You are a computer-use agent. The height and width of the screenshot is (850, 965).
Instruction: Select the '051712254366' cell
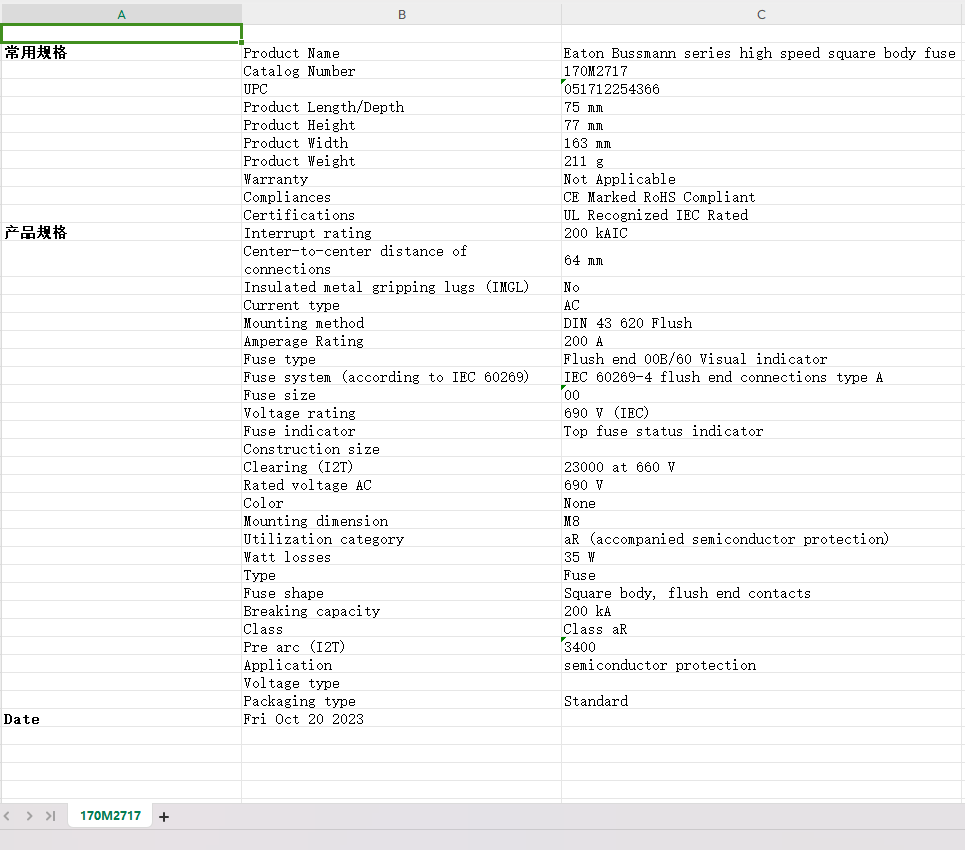pyautogui.click(x=762, y=89)
